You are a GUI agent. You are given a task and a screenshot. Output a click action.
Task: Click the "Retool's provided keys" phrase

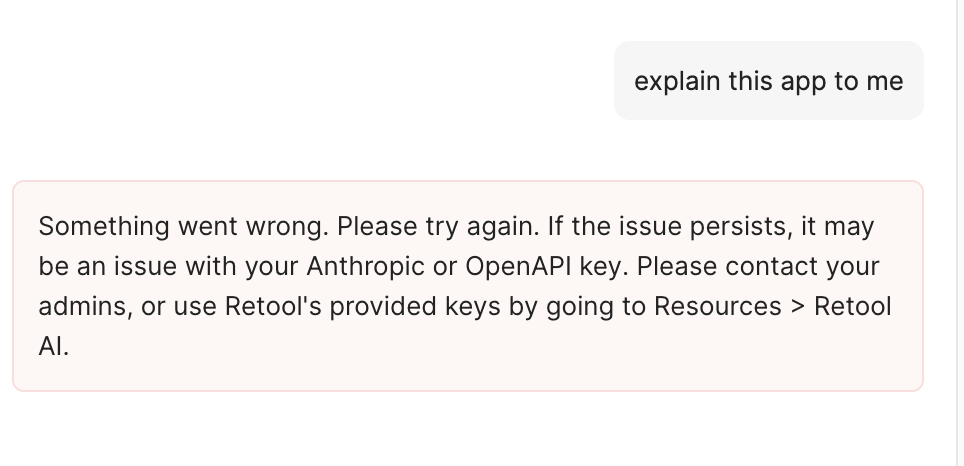pyautogui.click(x=349, y=306)
